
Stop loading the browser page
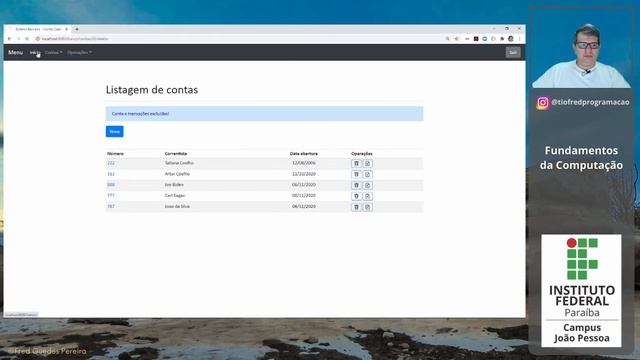[x=27, y=39]
